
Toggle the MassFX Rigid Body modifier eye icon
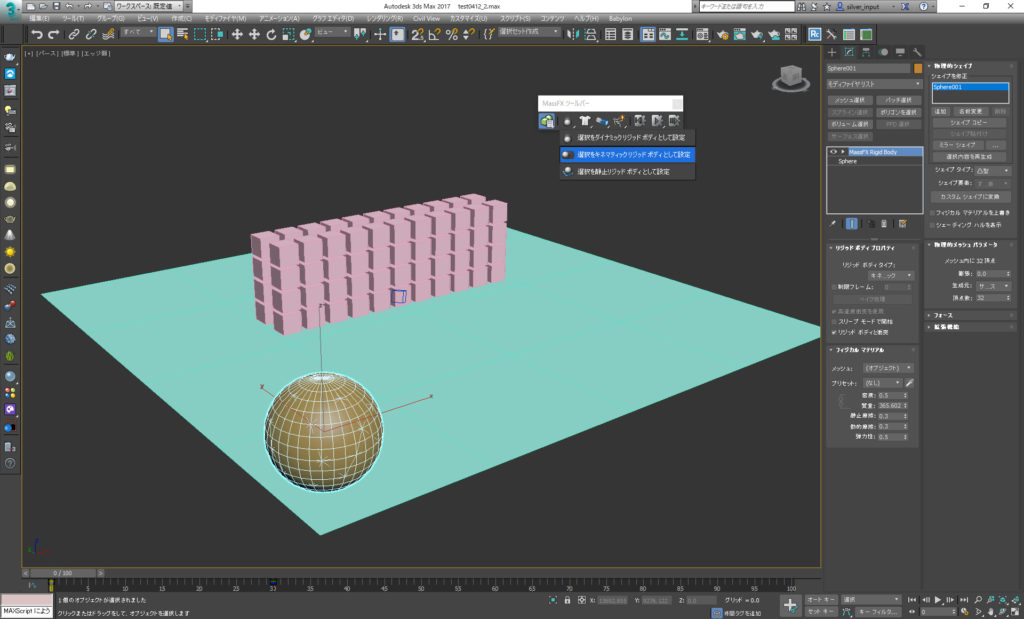tap(832, 151)
